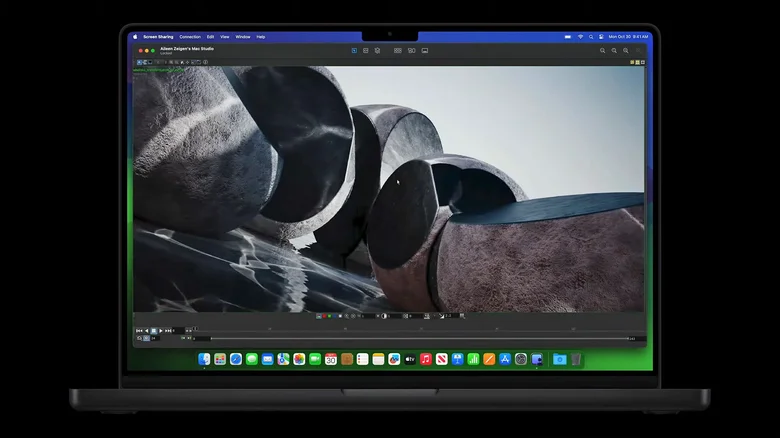
Task: Open the View menu
Action: 225,37
